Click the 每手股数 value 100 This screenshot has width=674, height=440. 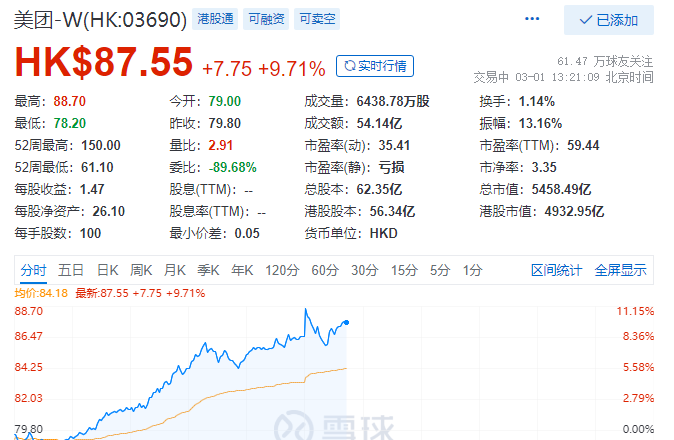(x=90, y=233)
